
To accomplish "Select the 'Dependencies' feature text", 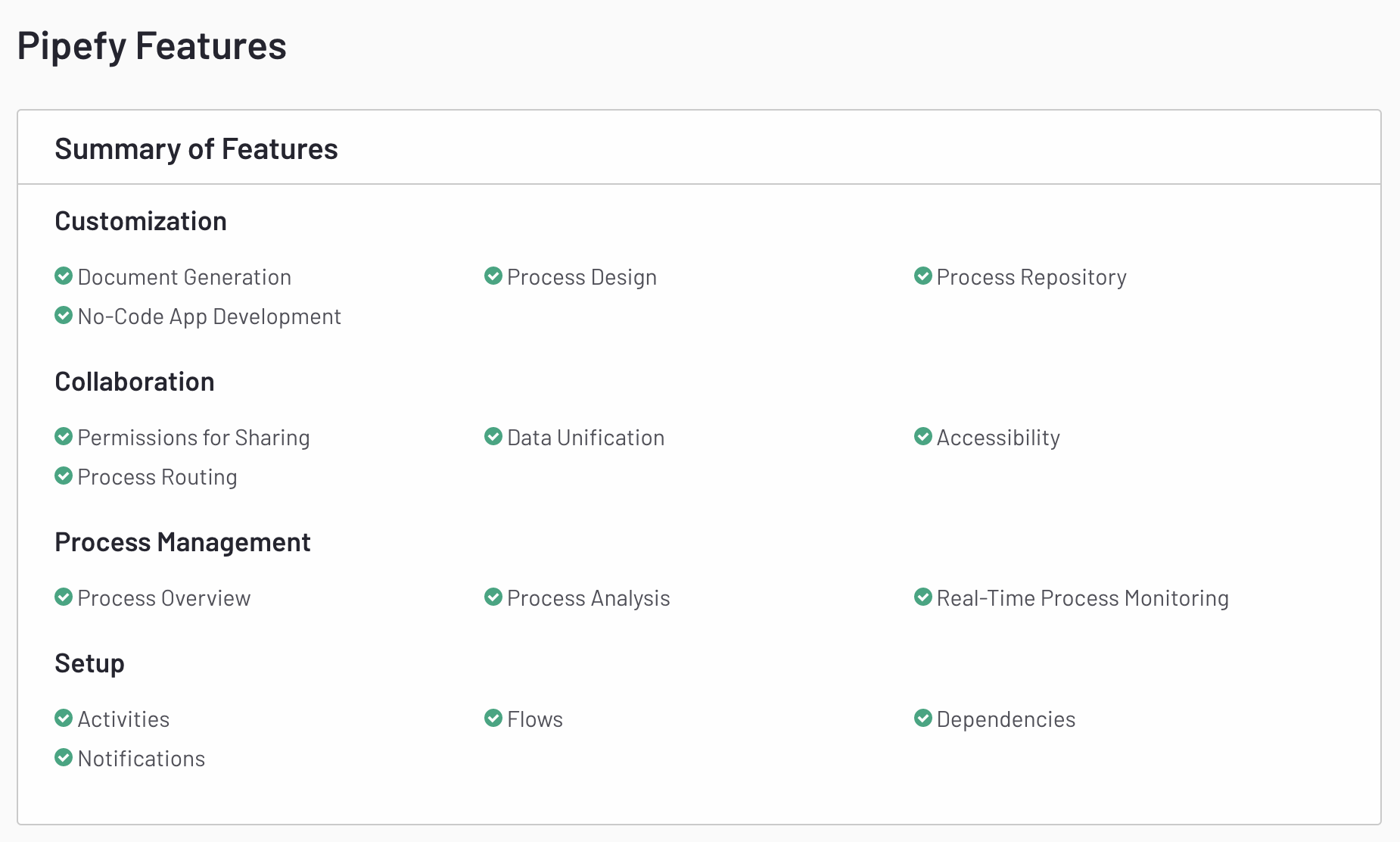I will 1006,719.
